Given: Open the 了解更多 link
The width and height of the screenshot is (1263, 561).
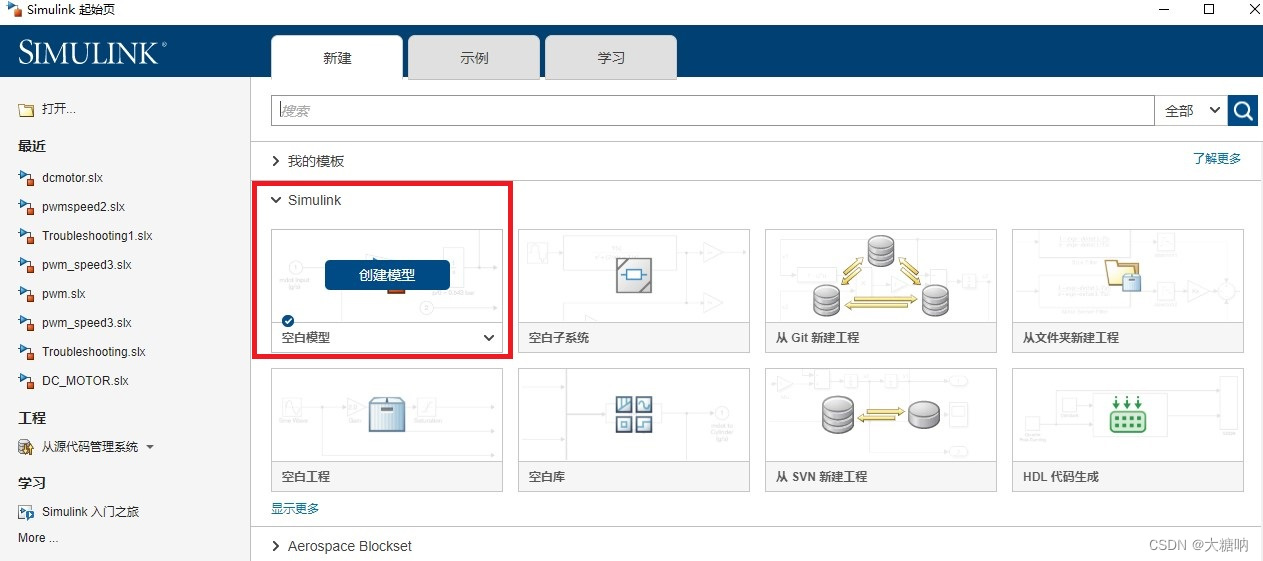Looking at the screenshot, I should click(x=1216, y=158).
